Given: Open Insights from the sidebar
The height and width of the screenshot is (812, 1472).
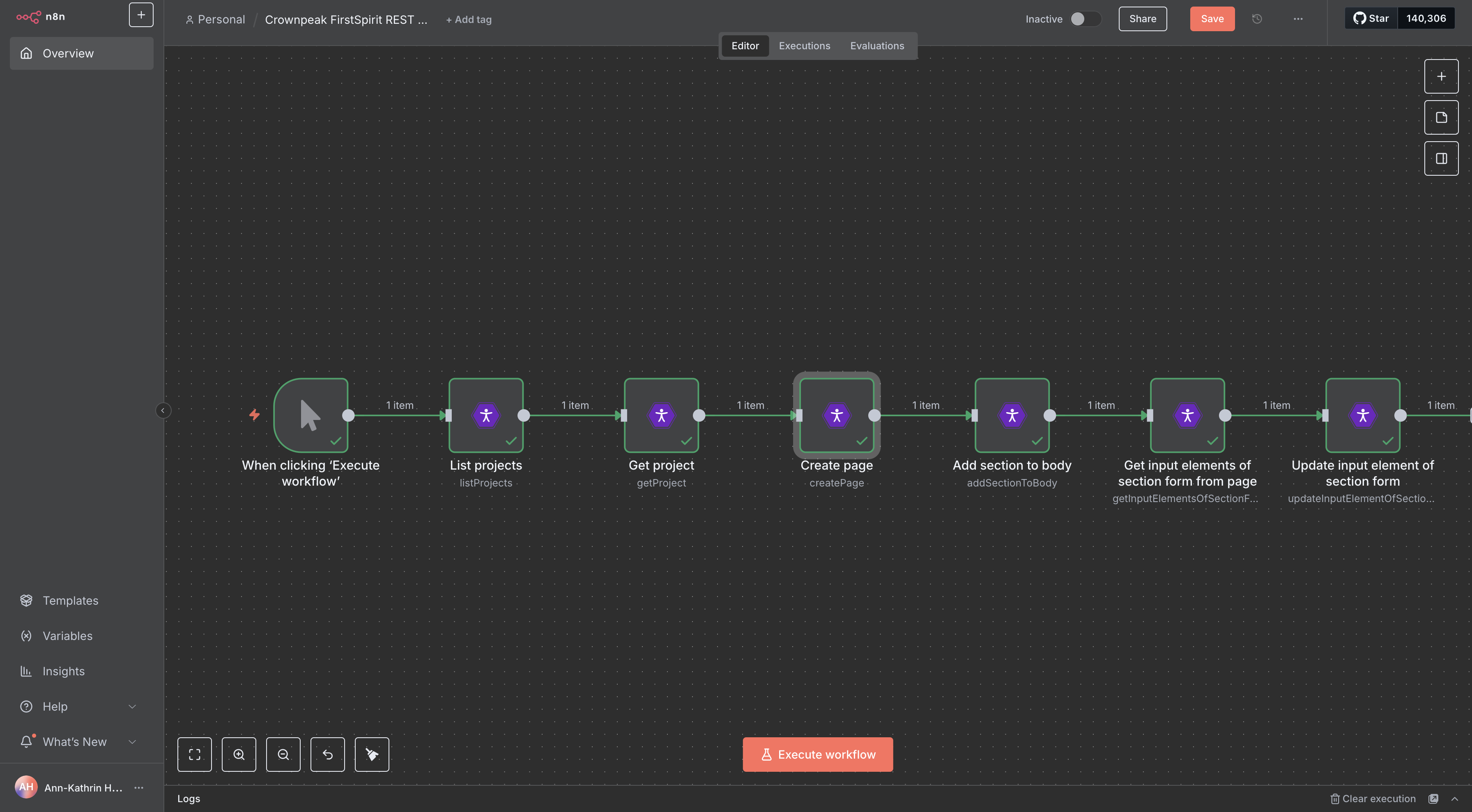Looking at the screenshot, I should pyautogui.click(x=81, y=672).
